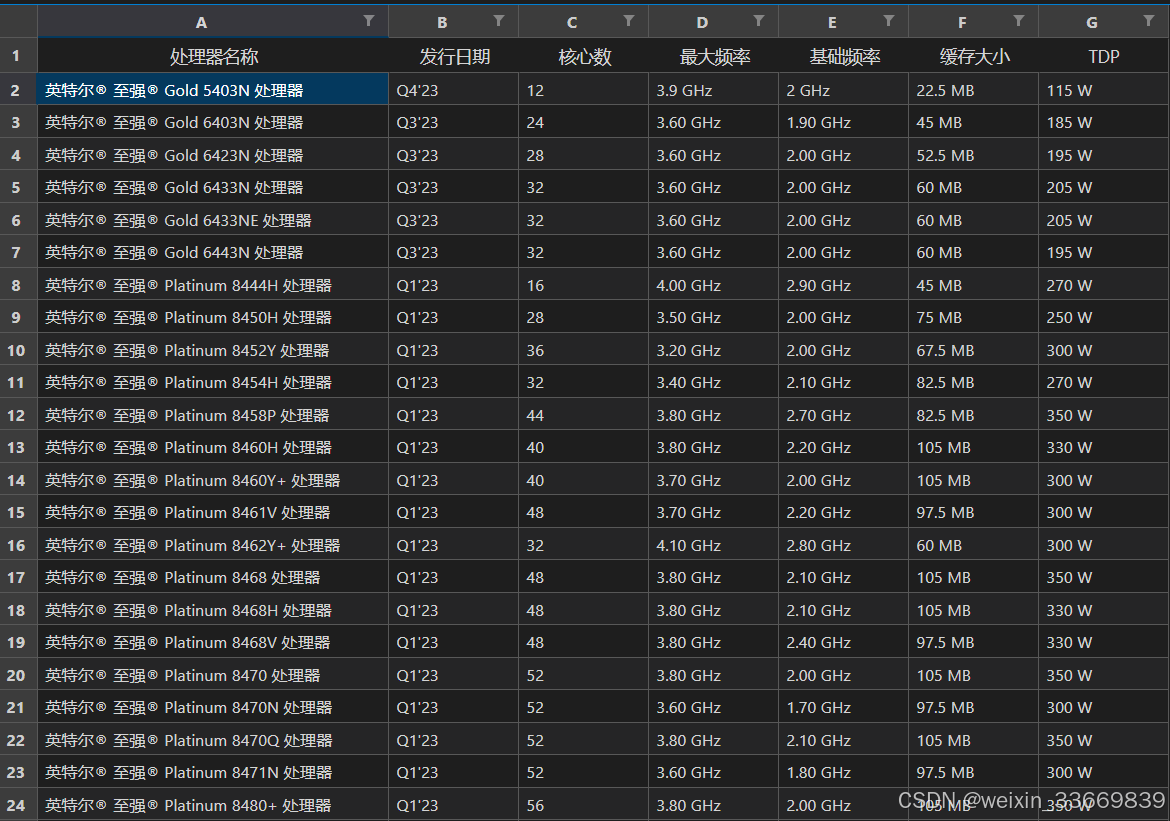Select column F header letter
This screenshot has height=821, width=1170.
point(962,22)
